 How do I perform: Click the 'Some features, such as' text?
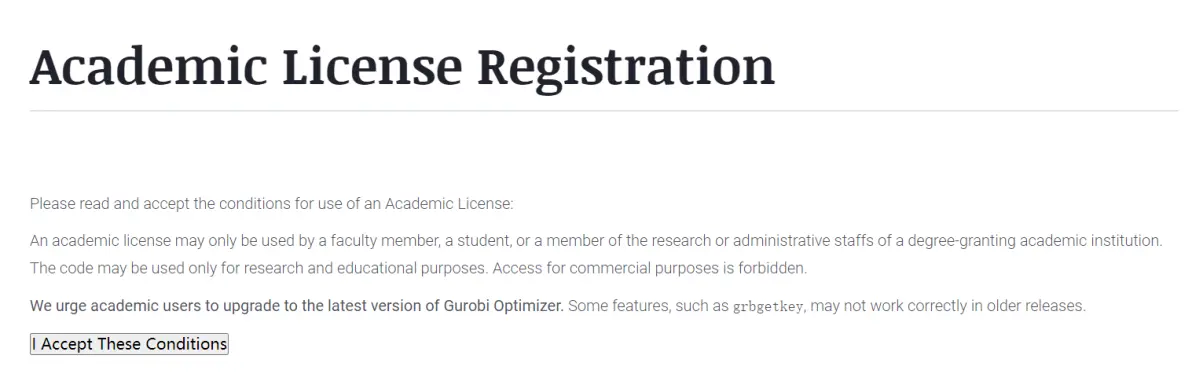(648, 306)
